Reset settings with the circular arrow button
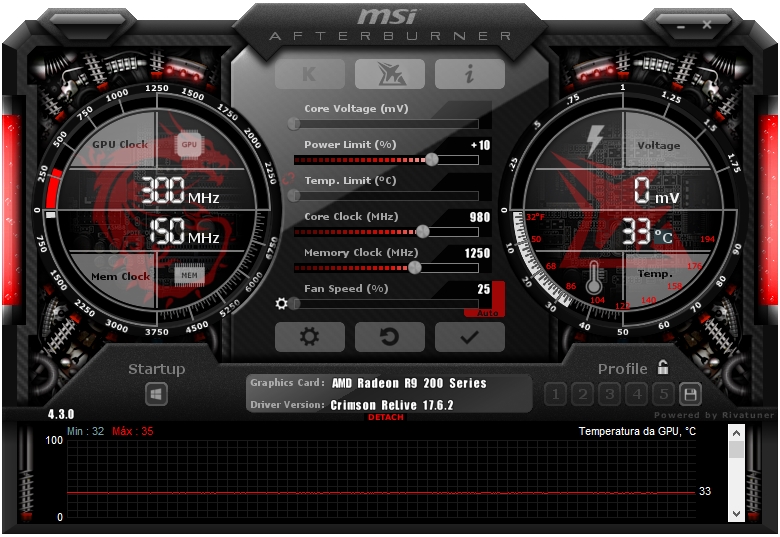The height and width of the screenshot is (537, 780). click(x=390, y=337)
